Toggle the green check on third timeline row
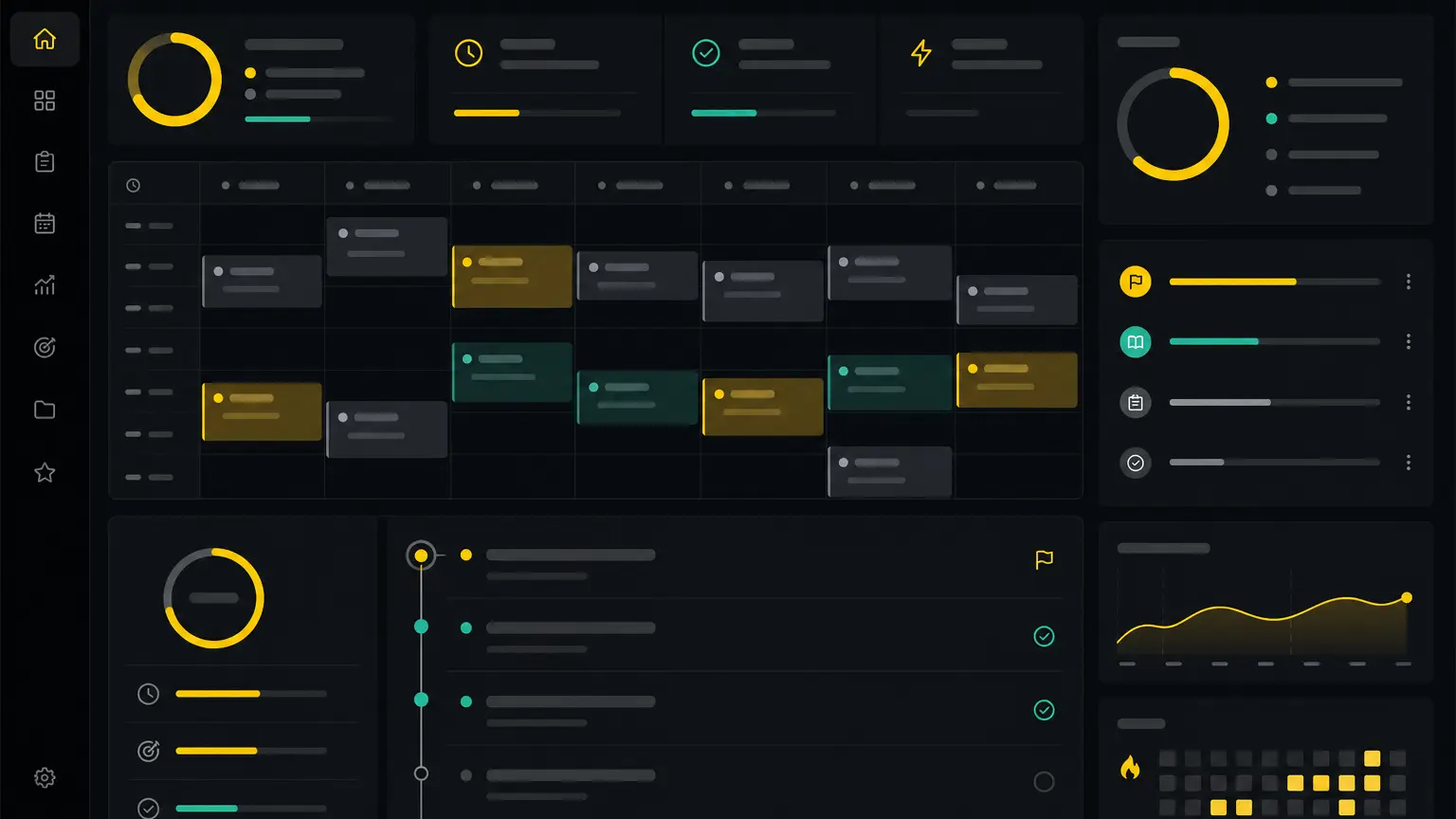 [x=1044, y=710]
